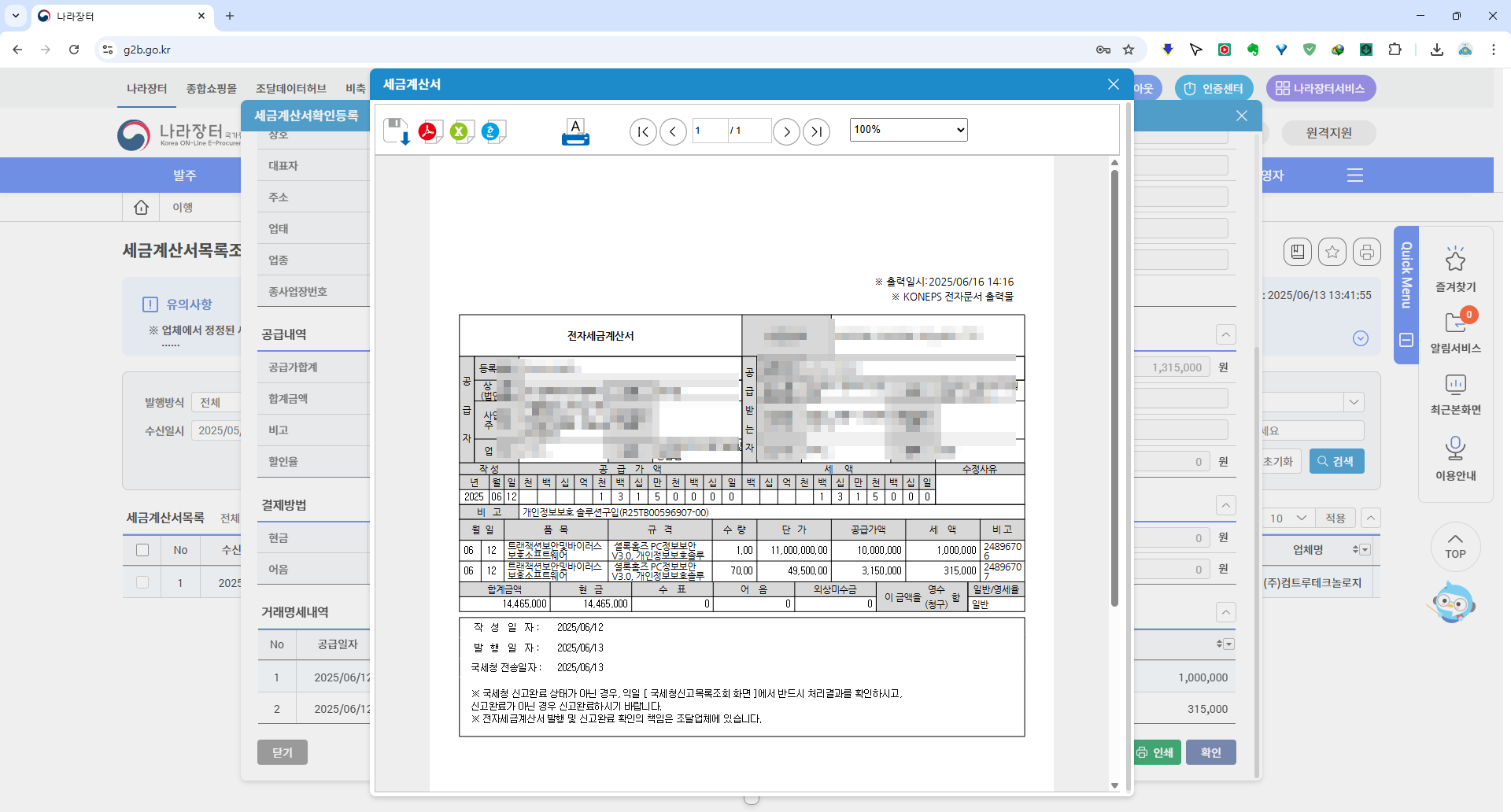Click the 닫기 button
This screenshot has width=1511, height=812.
(x=282, y=752)
